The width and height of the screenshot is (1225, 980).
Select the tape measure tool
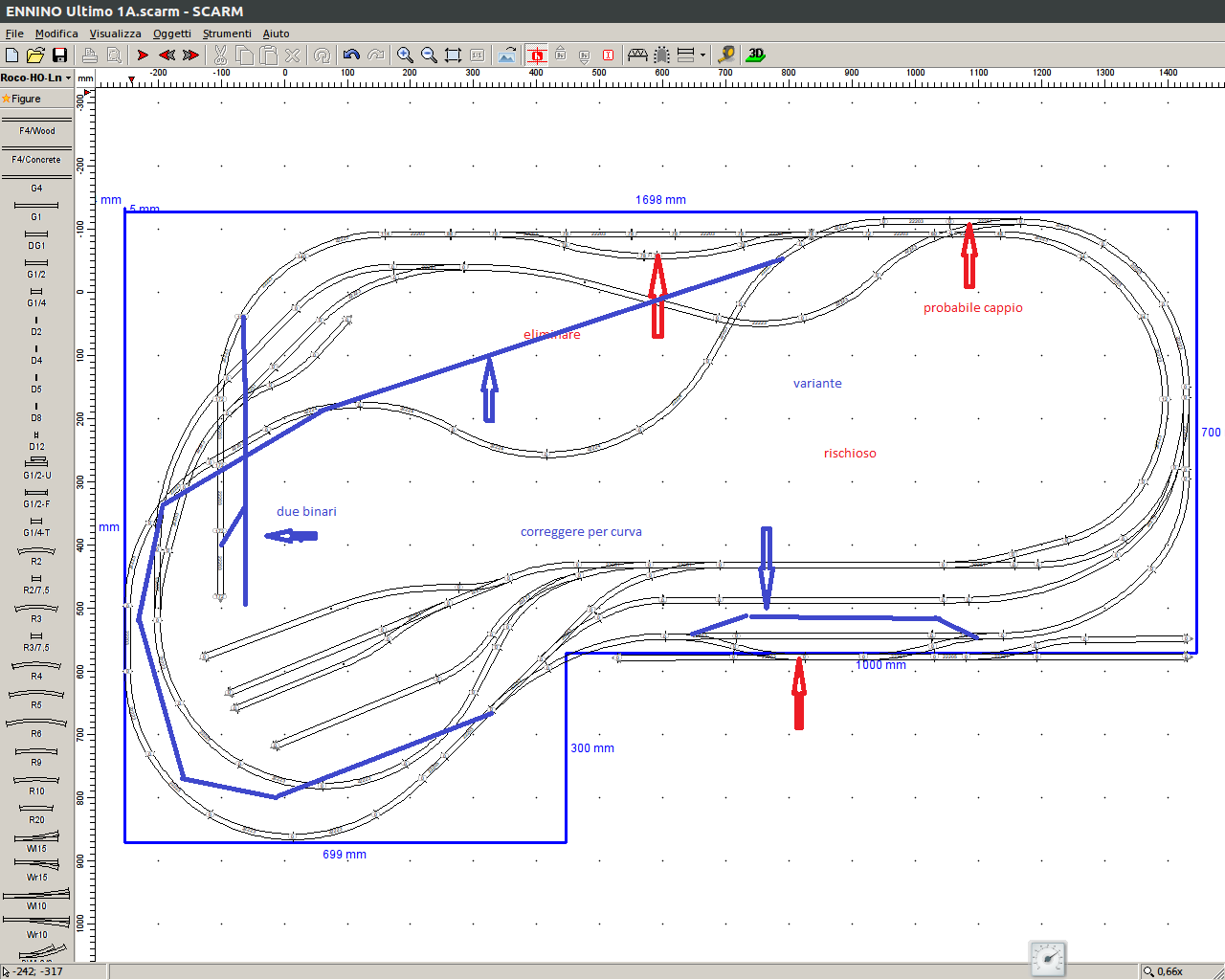[726, 55]
